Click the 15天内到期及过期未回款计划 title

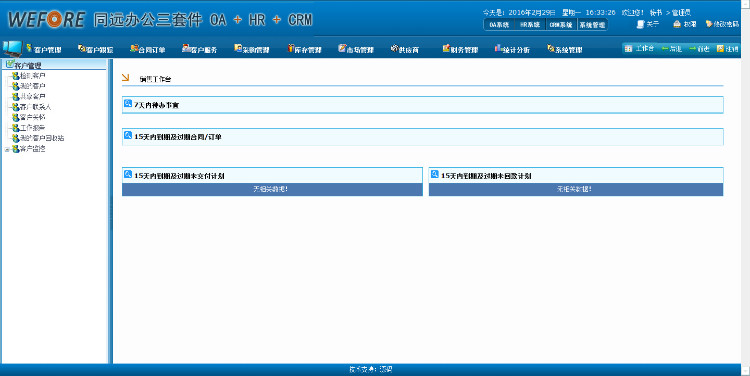(486, 176)
